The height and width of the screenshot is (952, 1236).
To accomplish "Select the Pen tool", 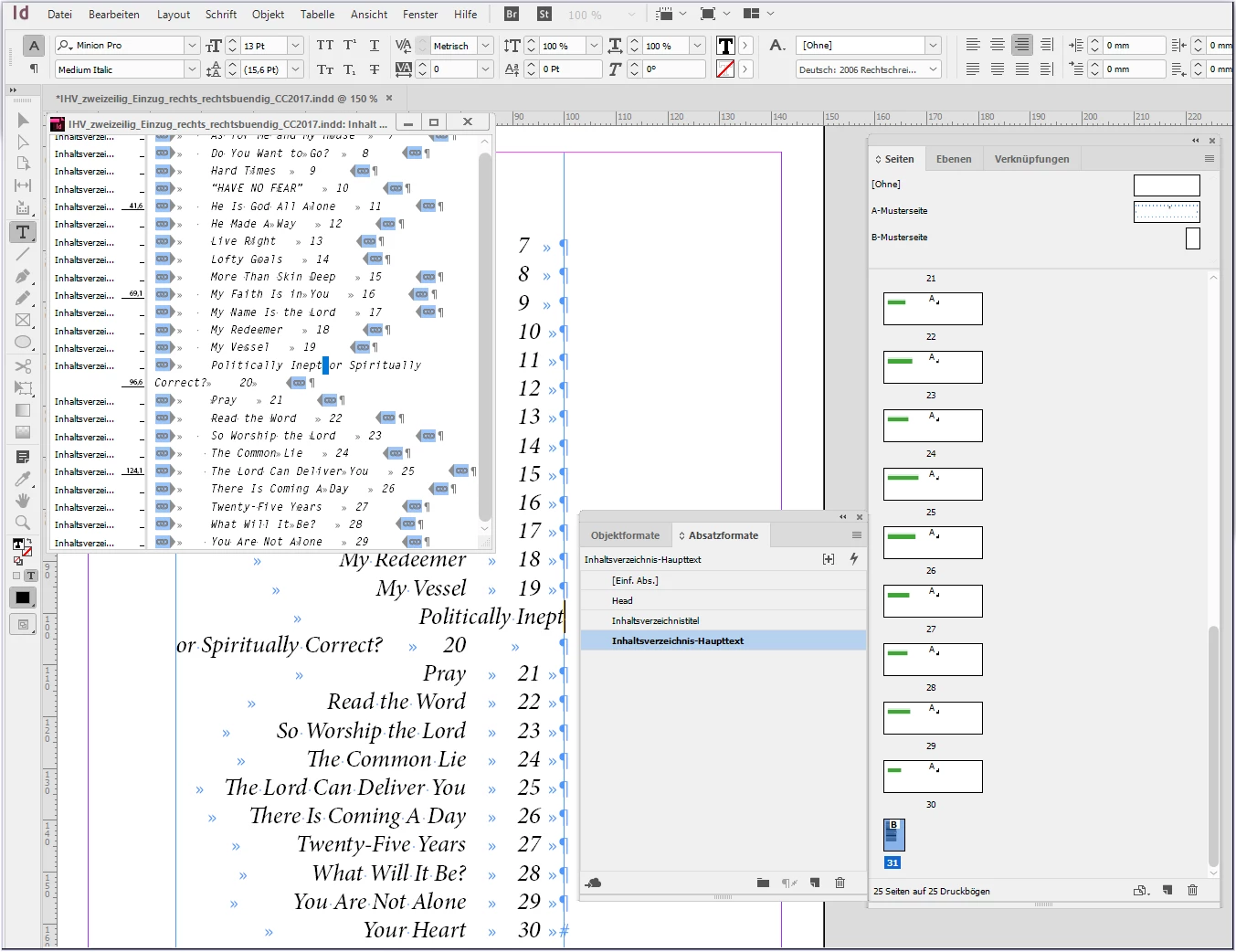I will coord(23,276).
